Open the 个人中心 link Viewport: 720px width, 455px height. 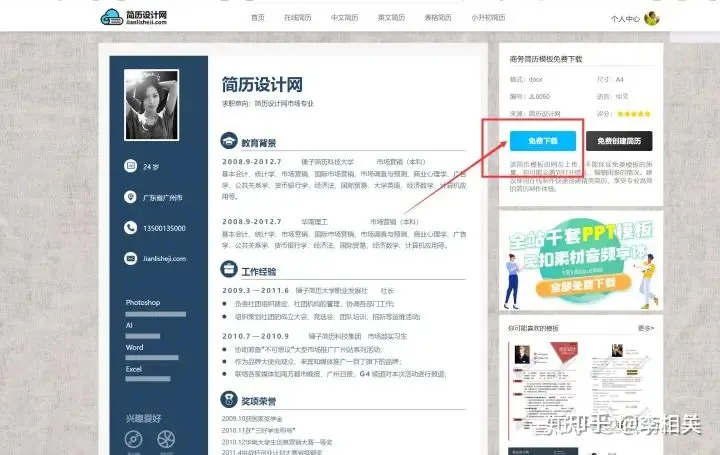point(625,19)
